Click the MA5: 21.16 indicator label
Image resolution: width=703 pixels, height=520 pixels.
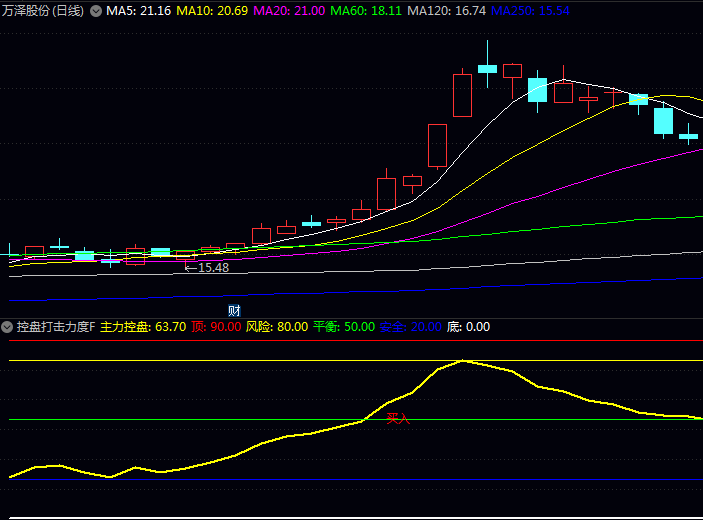[x=139, y=11]
